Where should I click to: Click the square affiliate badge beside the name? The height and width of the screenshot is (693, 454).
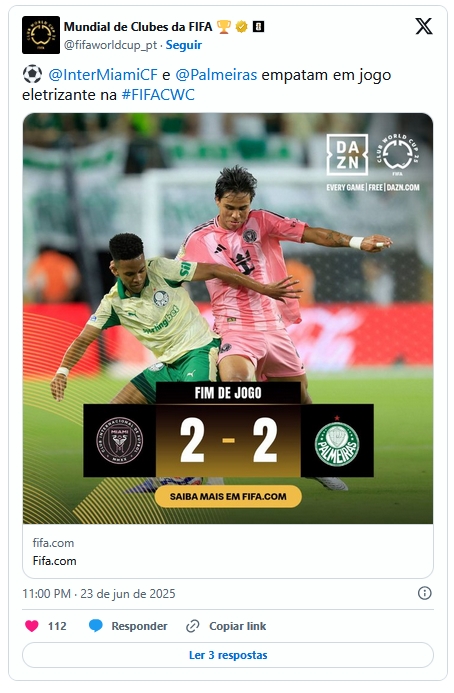tap(258, 27)
